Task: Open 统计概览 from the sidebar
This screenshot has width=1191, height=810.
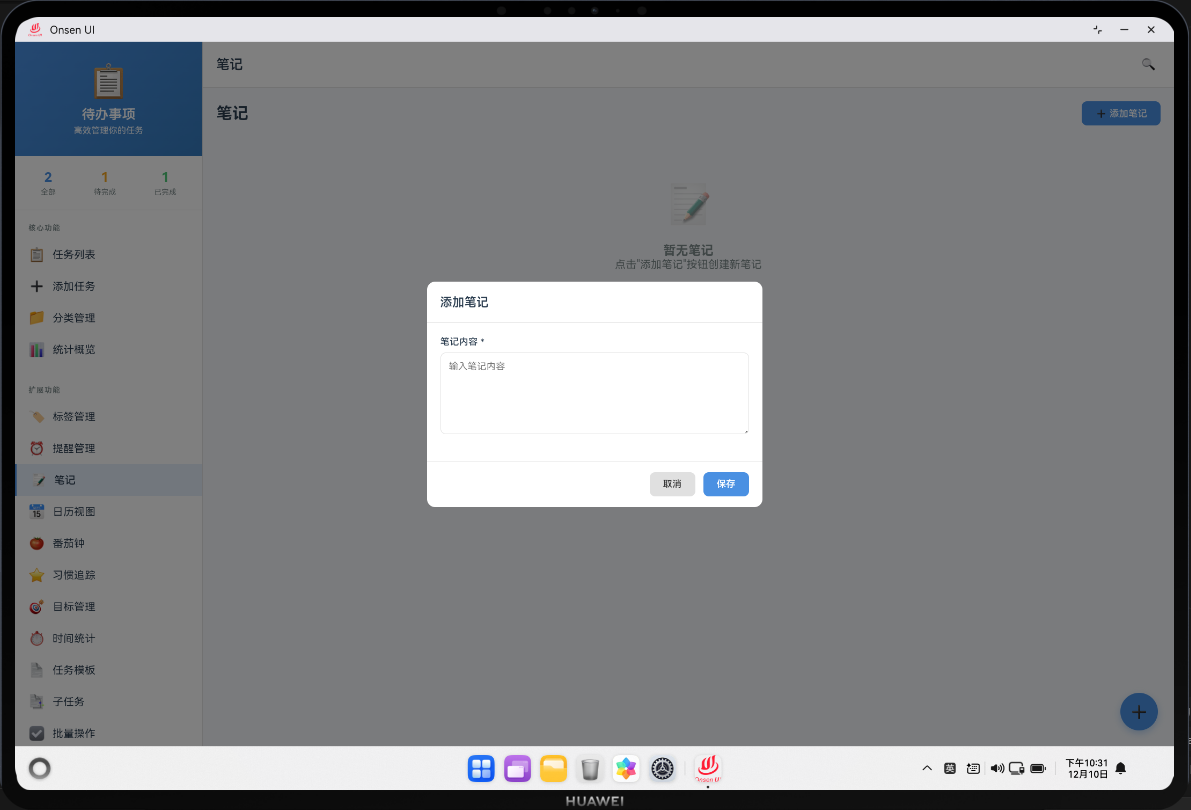Action: coord(109,350)
